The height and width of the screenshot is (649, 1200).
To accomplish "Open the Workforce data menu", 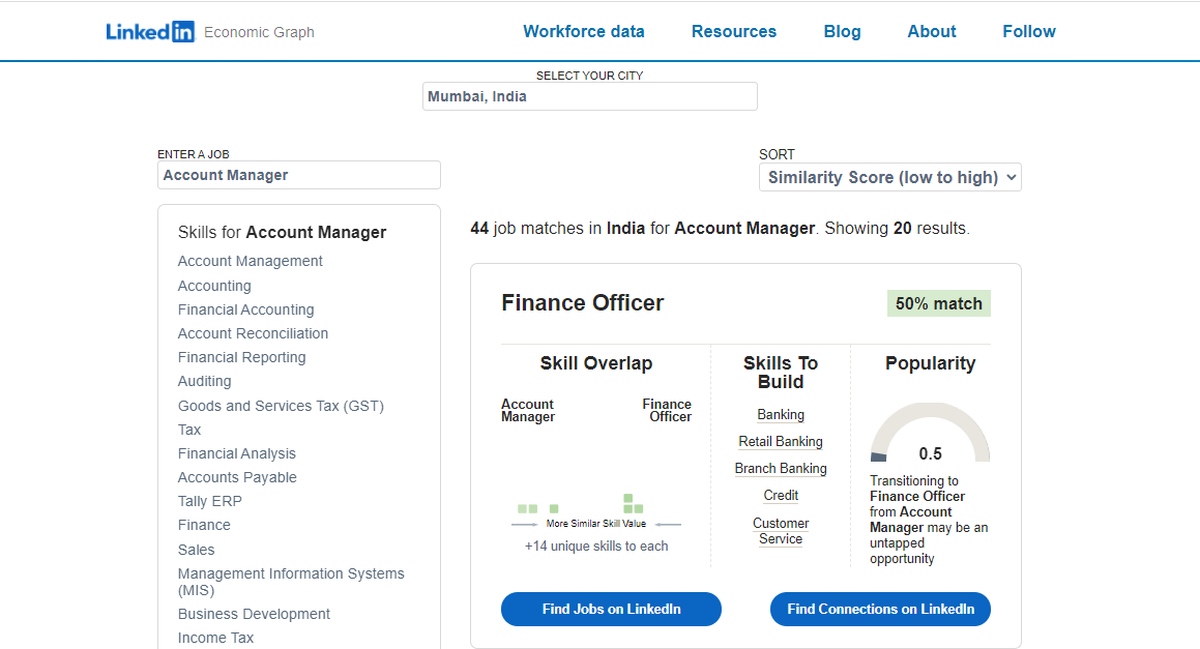I will click(584, 31).
